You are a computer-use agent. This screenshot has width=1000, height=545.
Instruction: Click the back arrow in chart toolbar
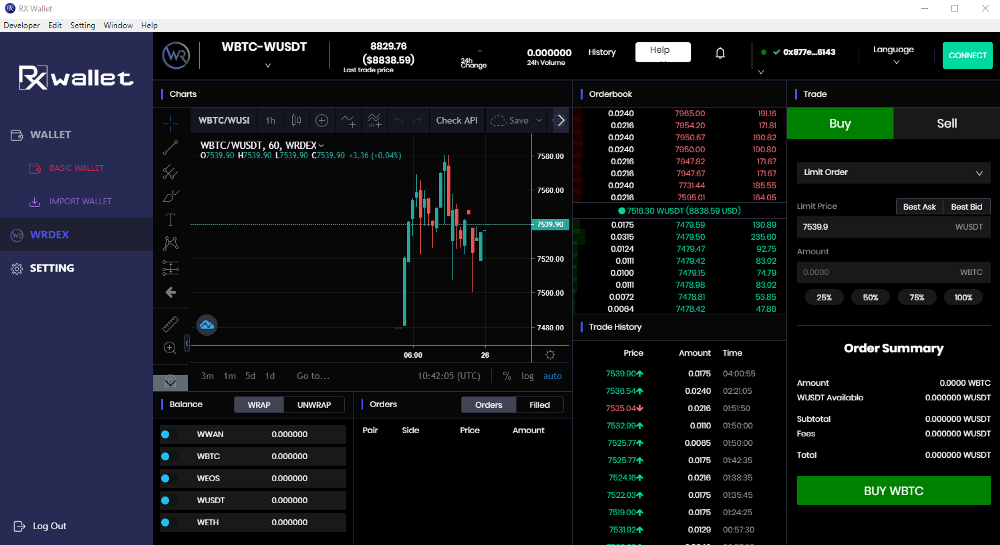(x=170, y=293)
